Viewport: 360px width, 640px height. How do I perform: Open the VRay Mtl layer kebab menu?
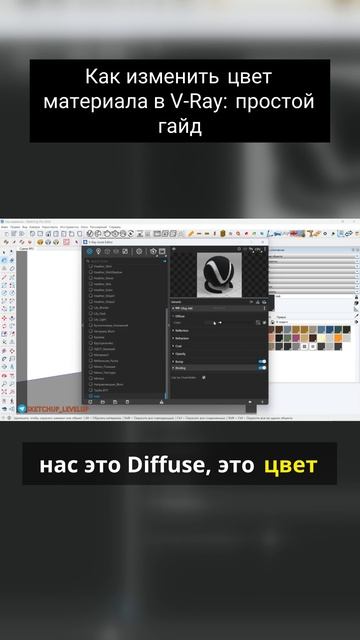[264, 308]
